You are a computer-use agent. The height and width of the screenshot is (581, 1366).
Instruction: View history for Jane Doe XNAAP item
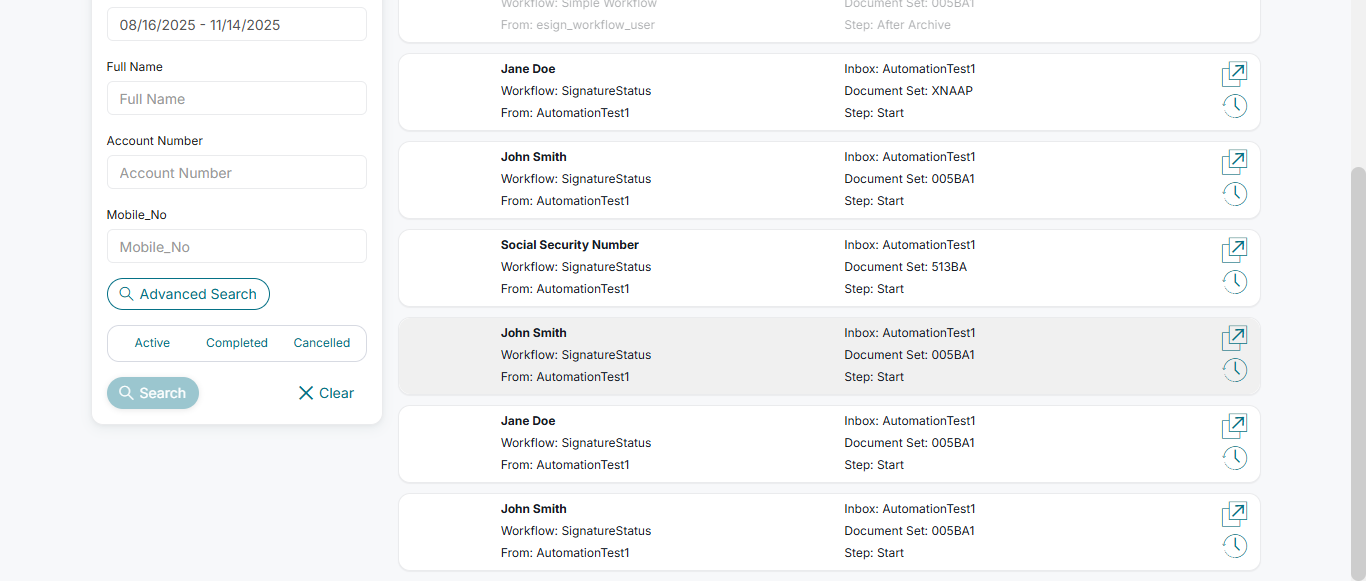1234,106
